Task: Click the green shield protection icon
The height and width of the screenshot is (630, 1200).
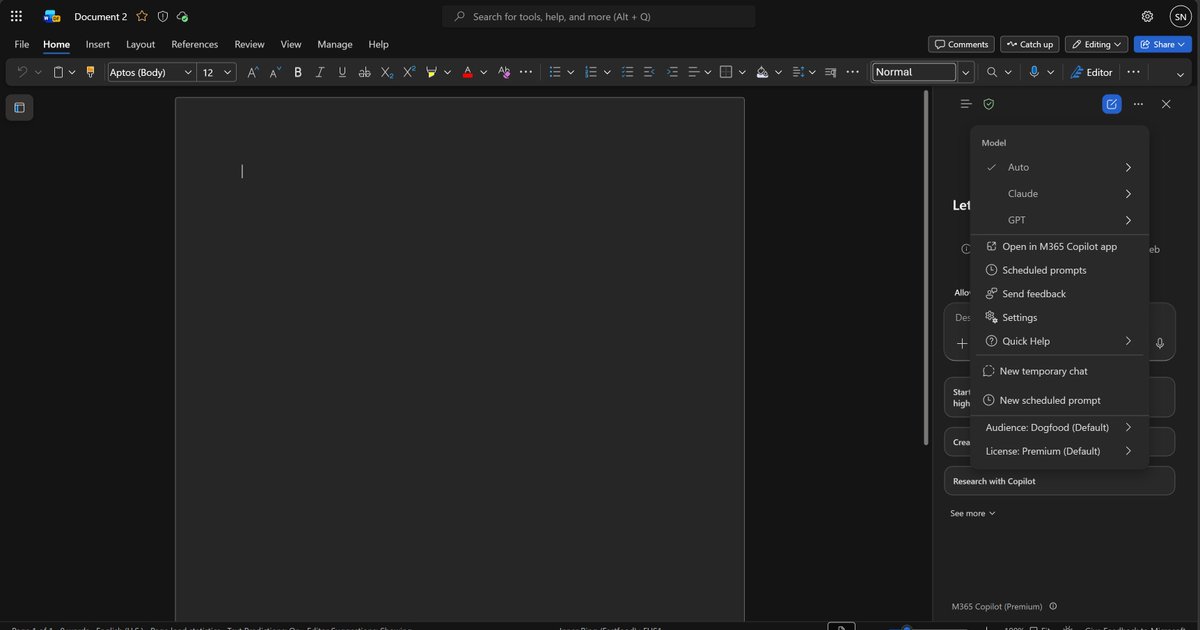Action: [989, 104]
